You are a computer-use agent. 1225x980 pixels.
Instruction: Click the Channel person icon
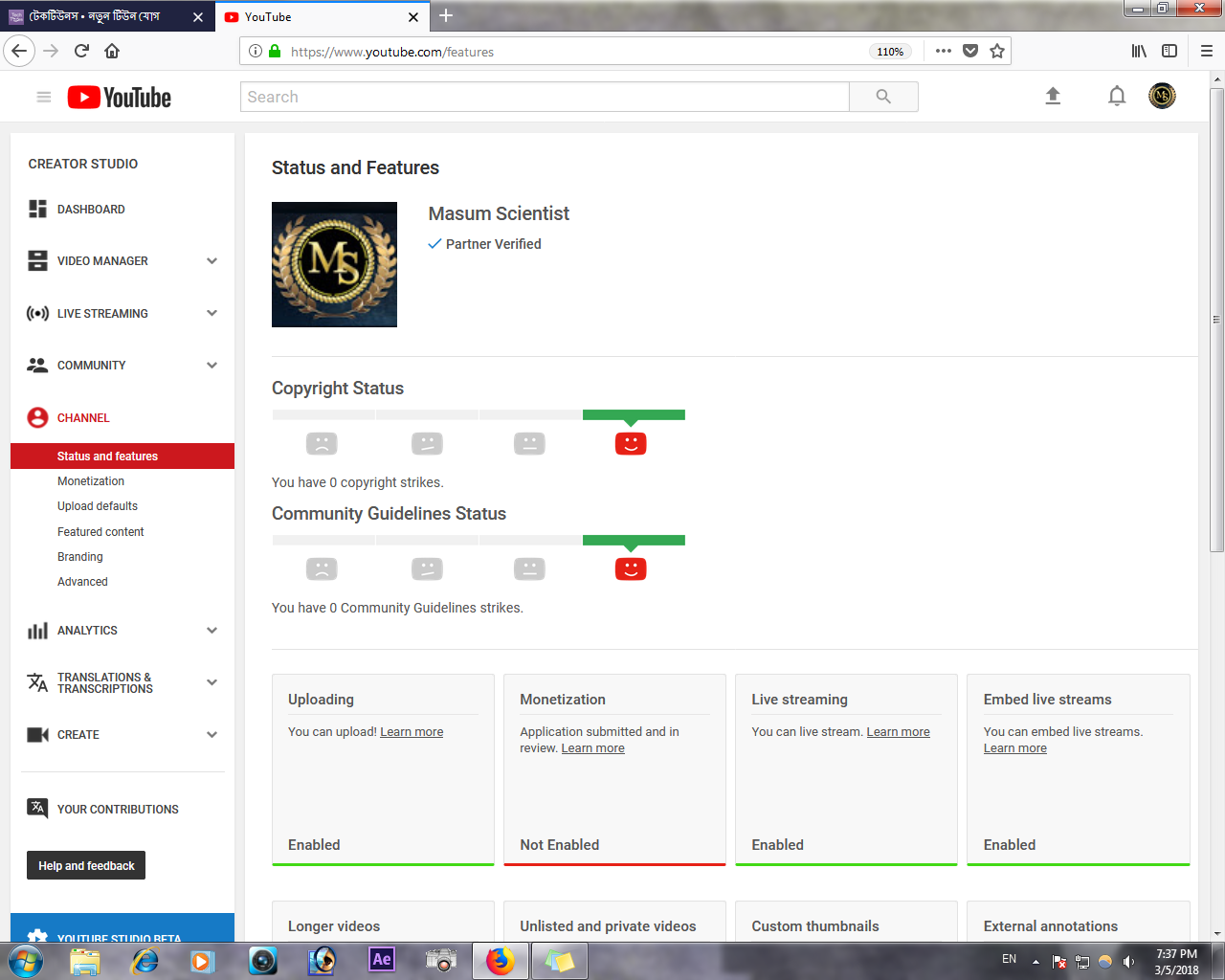coord(37,417)
